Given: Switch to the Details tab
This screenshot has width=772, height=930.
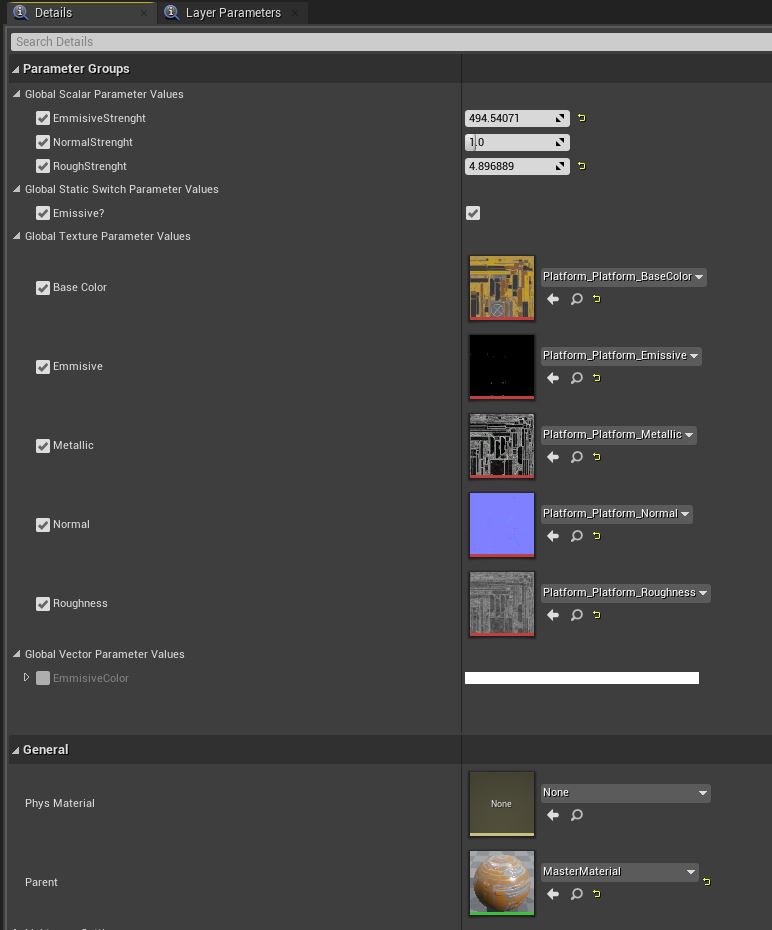Looking at the screenshot, I should (x=82, y=12).
